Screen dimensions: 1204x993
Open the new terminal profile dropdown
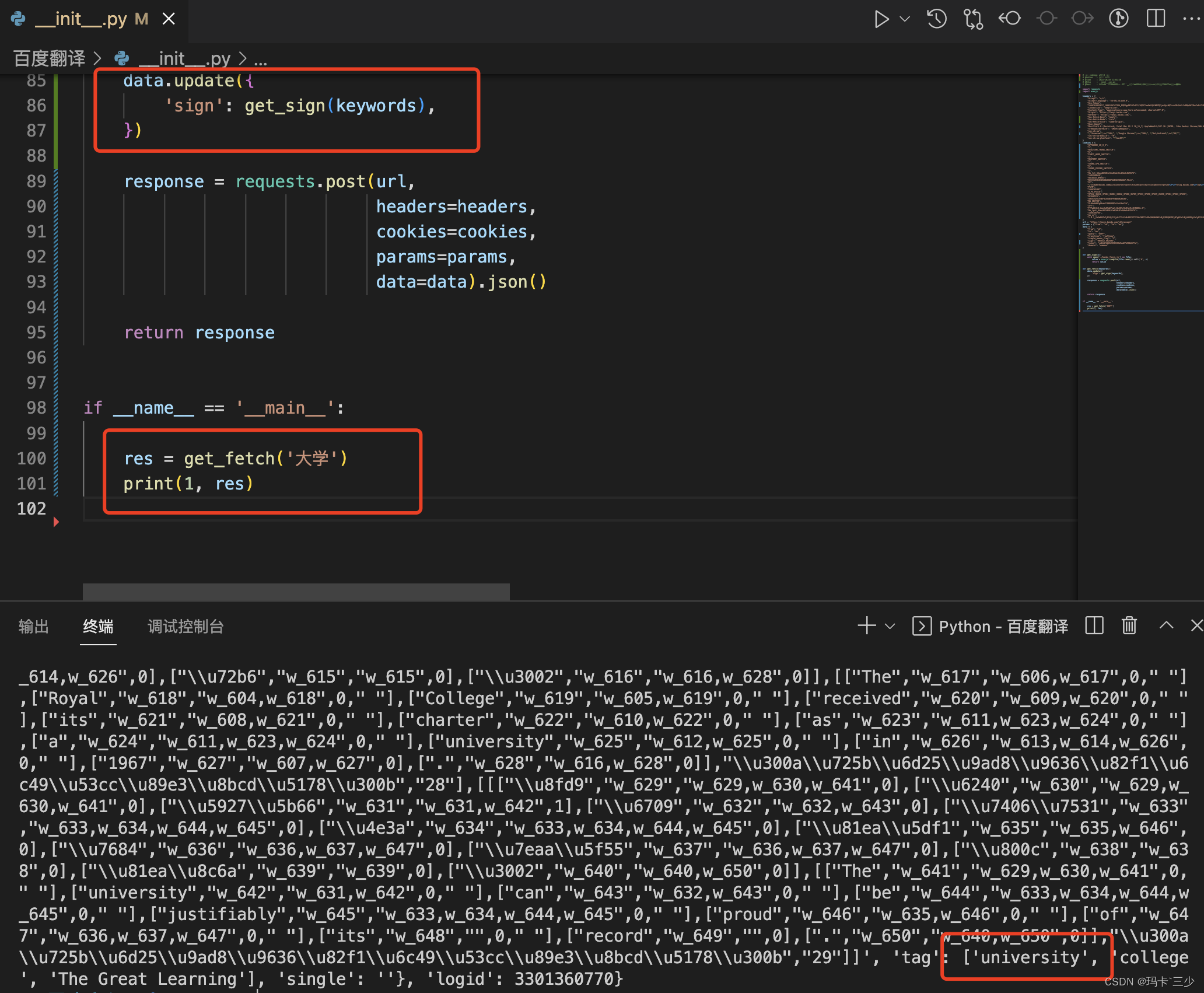click(890, 626)
